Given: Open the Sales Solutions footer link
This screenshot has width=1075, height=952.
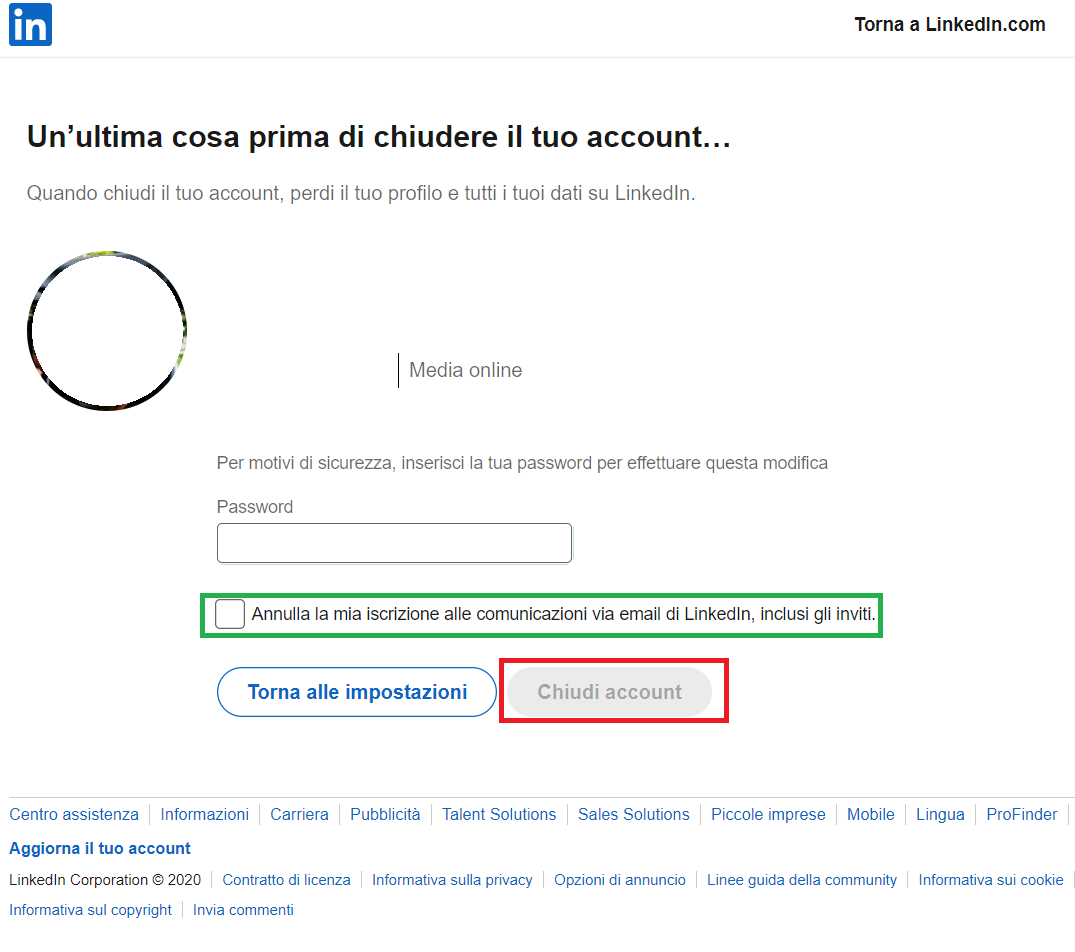Looking at the screenshot, I should point(634,814).
